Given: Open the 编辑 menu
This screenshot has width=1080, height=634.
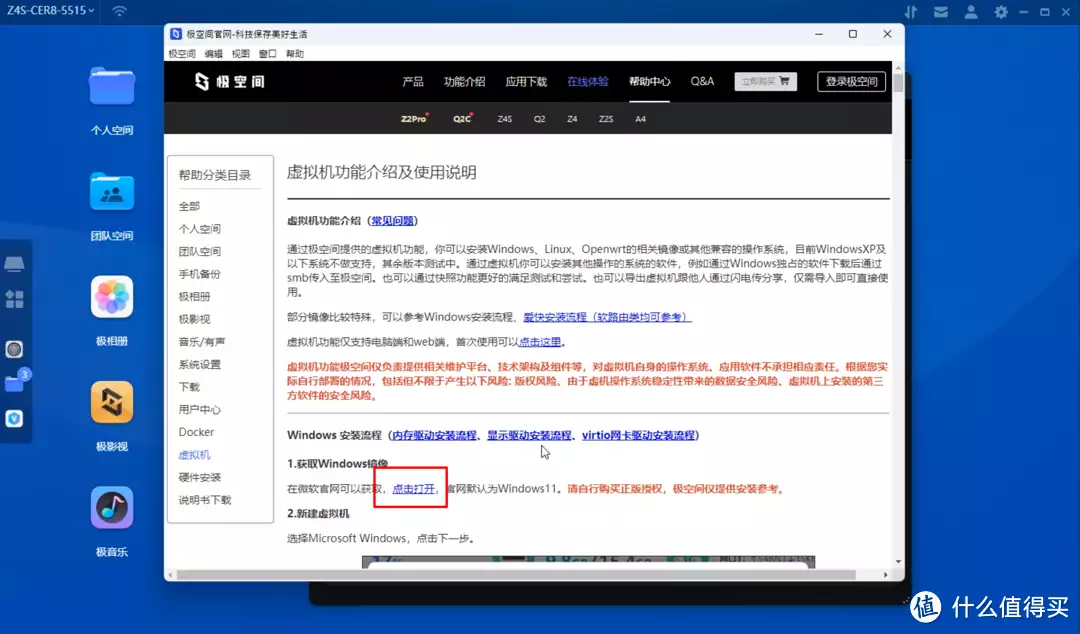Looking at the screenshot, I should point(214,54).
